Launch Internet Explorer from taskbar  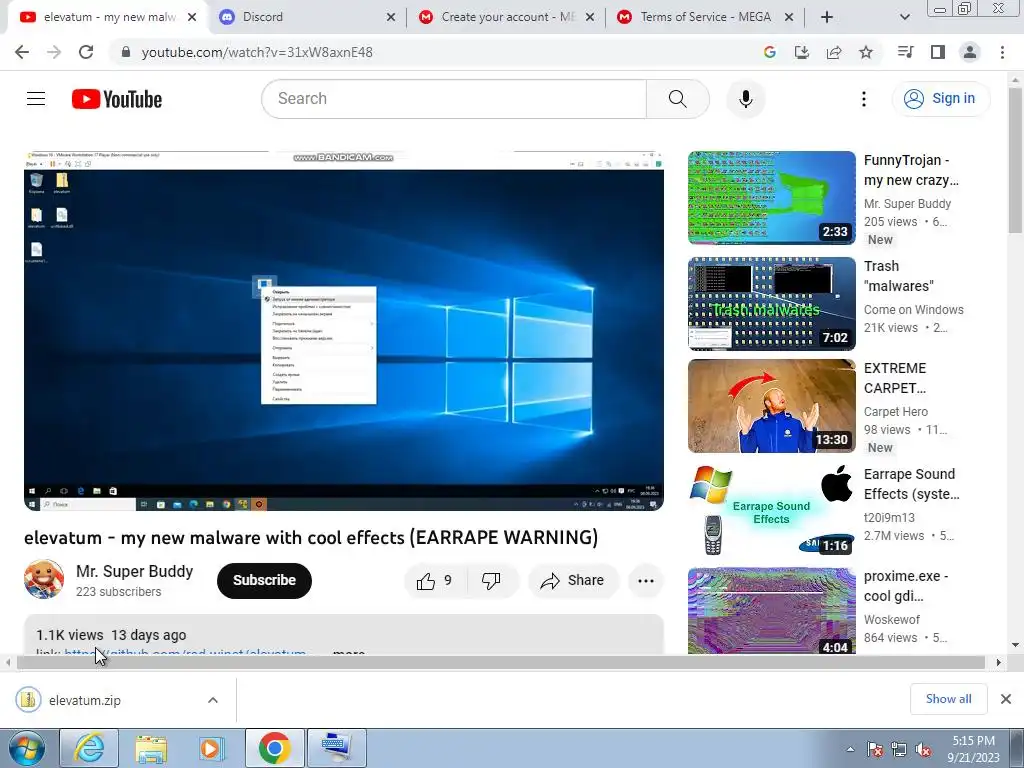(89, 748)
